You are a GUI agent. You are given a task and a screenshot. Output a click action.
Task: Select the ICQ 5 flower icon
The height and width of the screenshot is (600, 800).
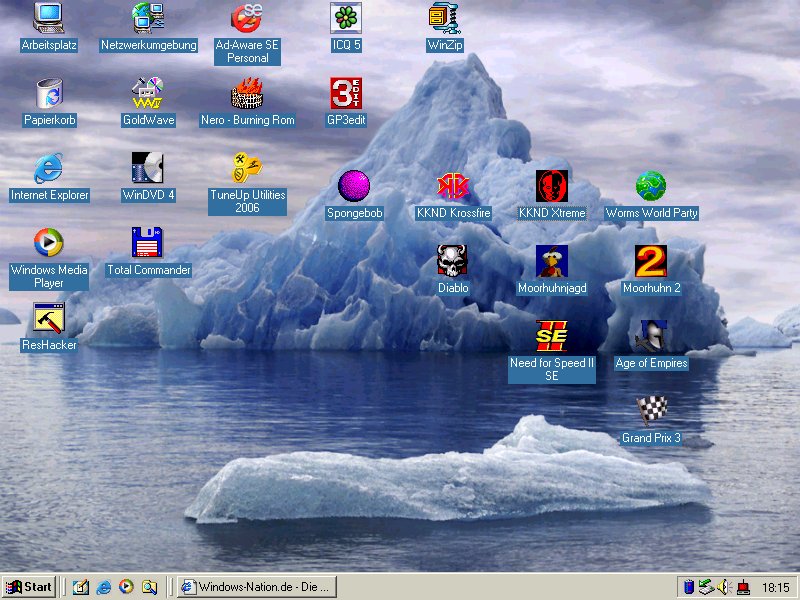click(x=346, y=18)
